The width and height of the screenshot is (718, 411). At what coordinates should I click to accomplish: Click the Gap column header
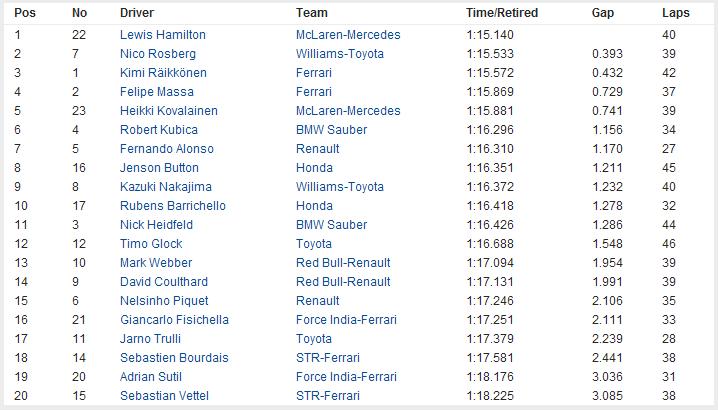(x=602, y=13)
